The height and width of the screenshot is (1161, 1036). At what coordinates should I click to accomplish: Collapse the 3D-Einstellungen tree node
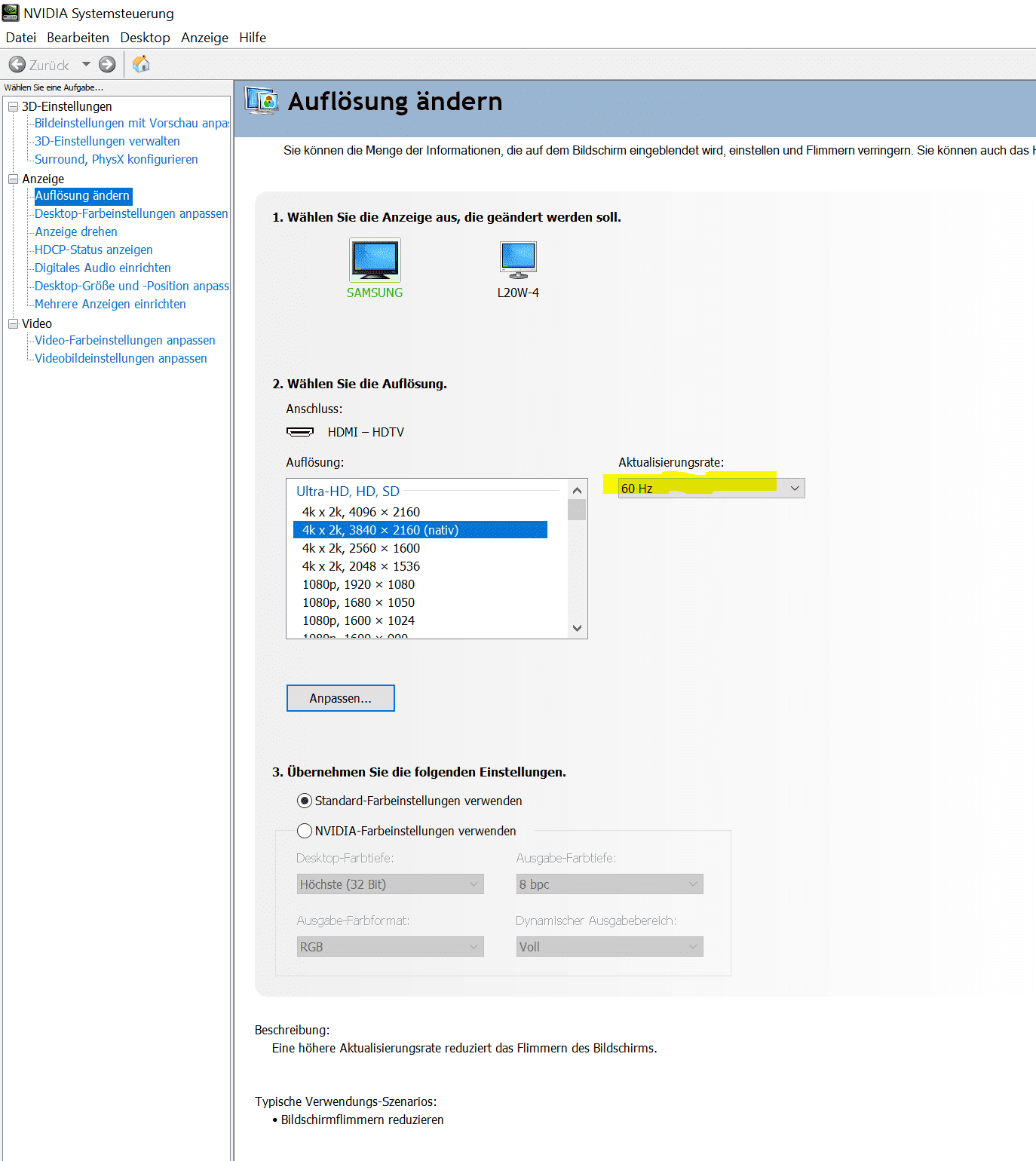click(13, 107)
